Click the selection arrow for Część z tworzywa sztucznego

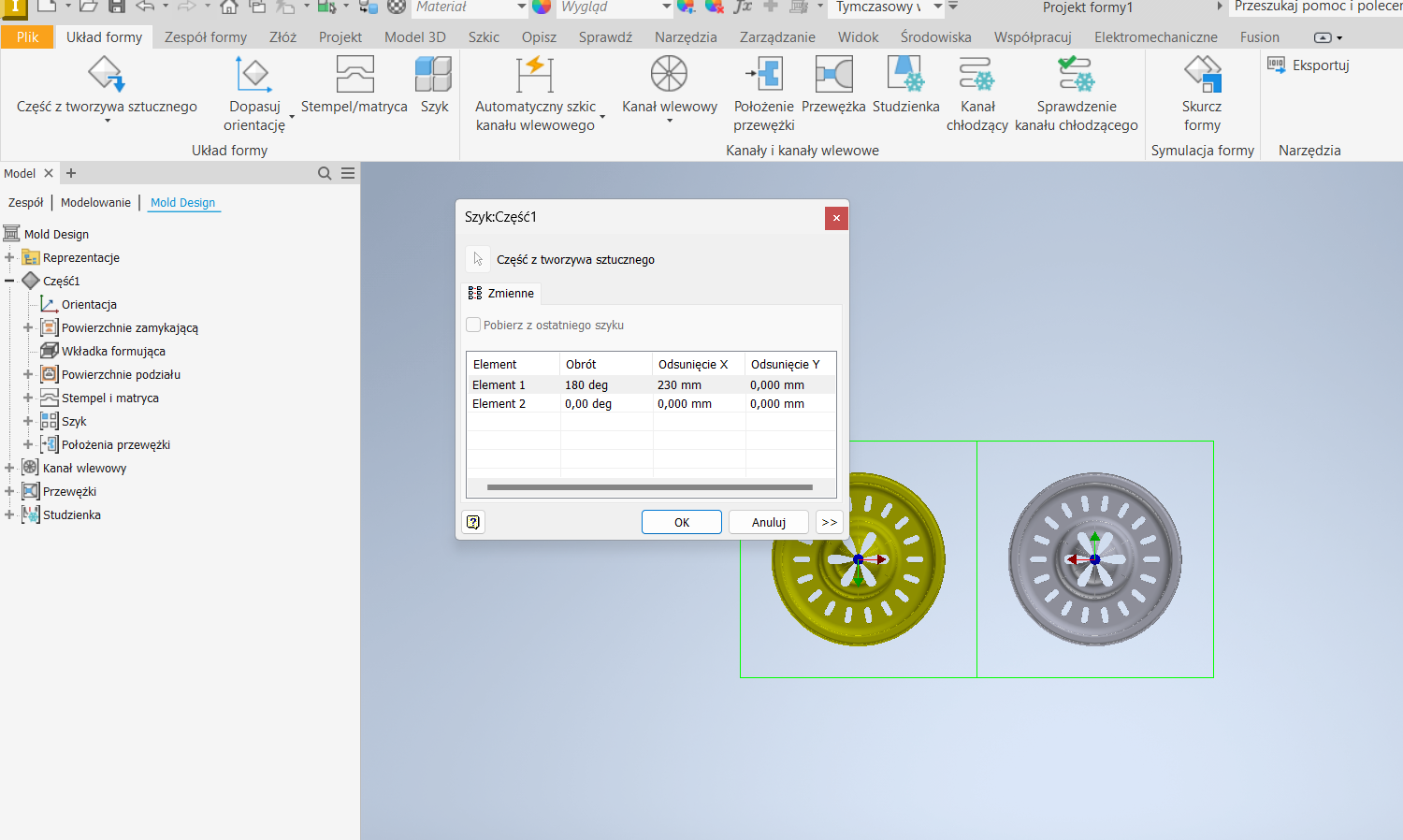pos(478,259)
